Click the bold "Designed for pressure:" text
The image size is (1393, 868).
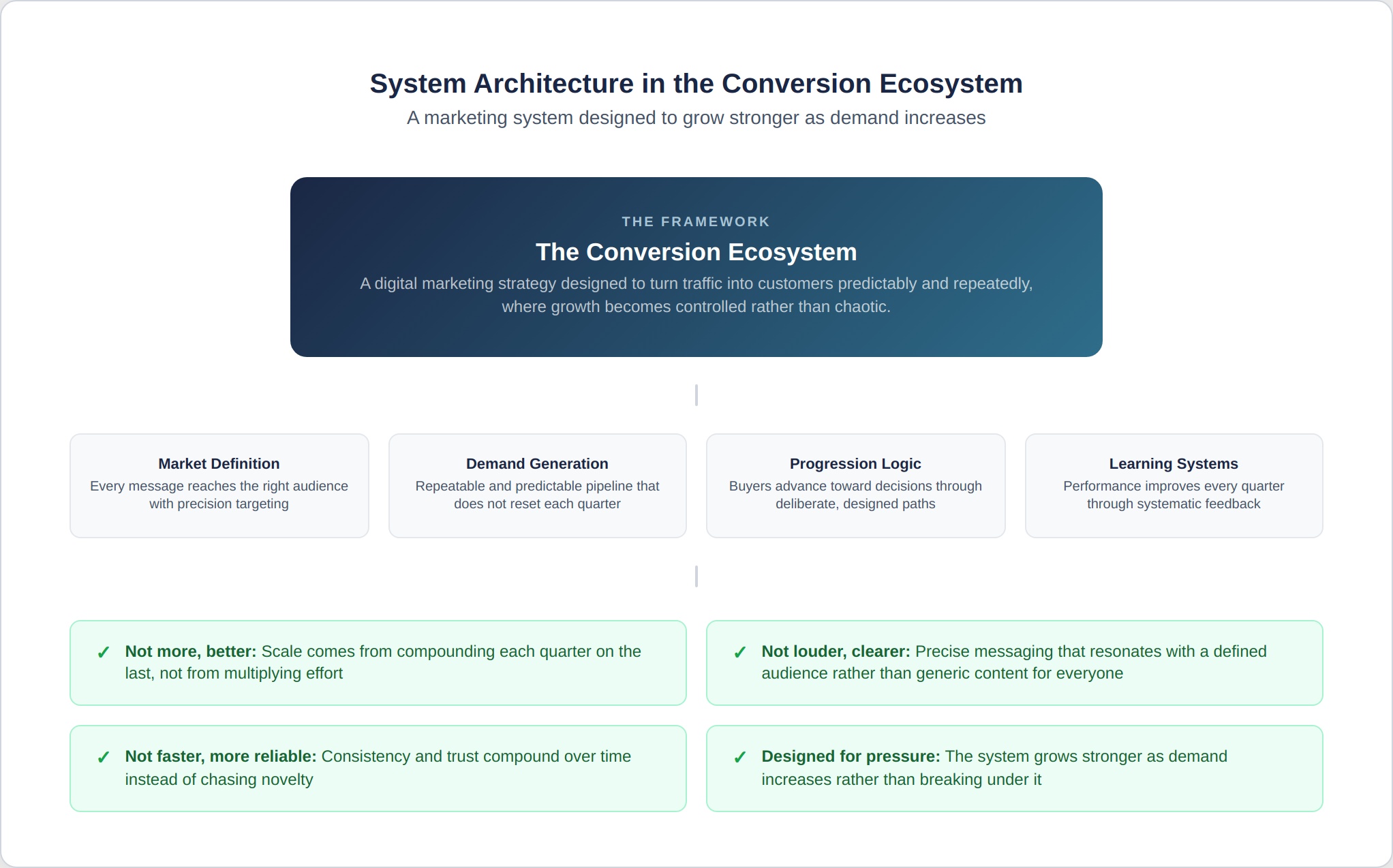[851, 756]
